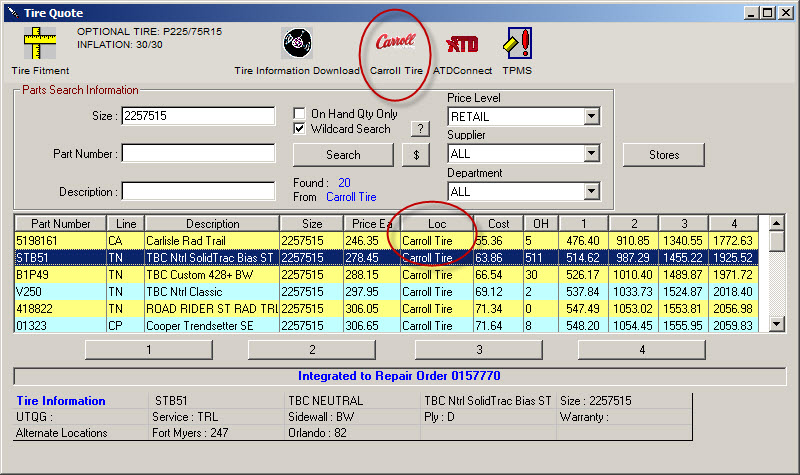Click quantity button 2 below the grid
This screenshot has width=800, height=475.
pyautogui.click(x=312, y=350)
